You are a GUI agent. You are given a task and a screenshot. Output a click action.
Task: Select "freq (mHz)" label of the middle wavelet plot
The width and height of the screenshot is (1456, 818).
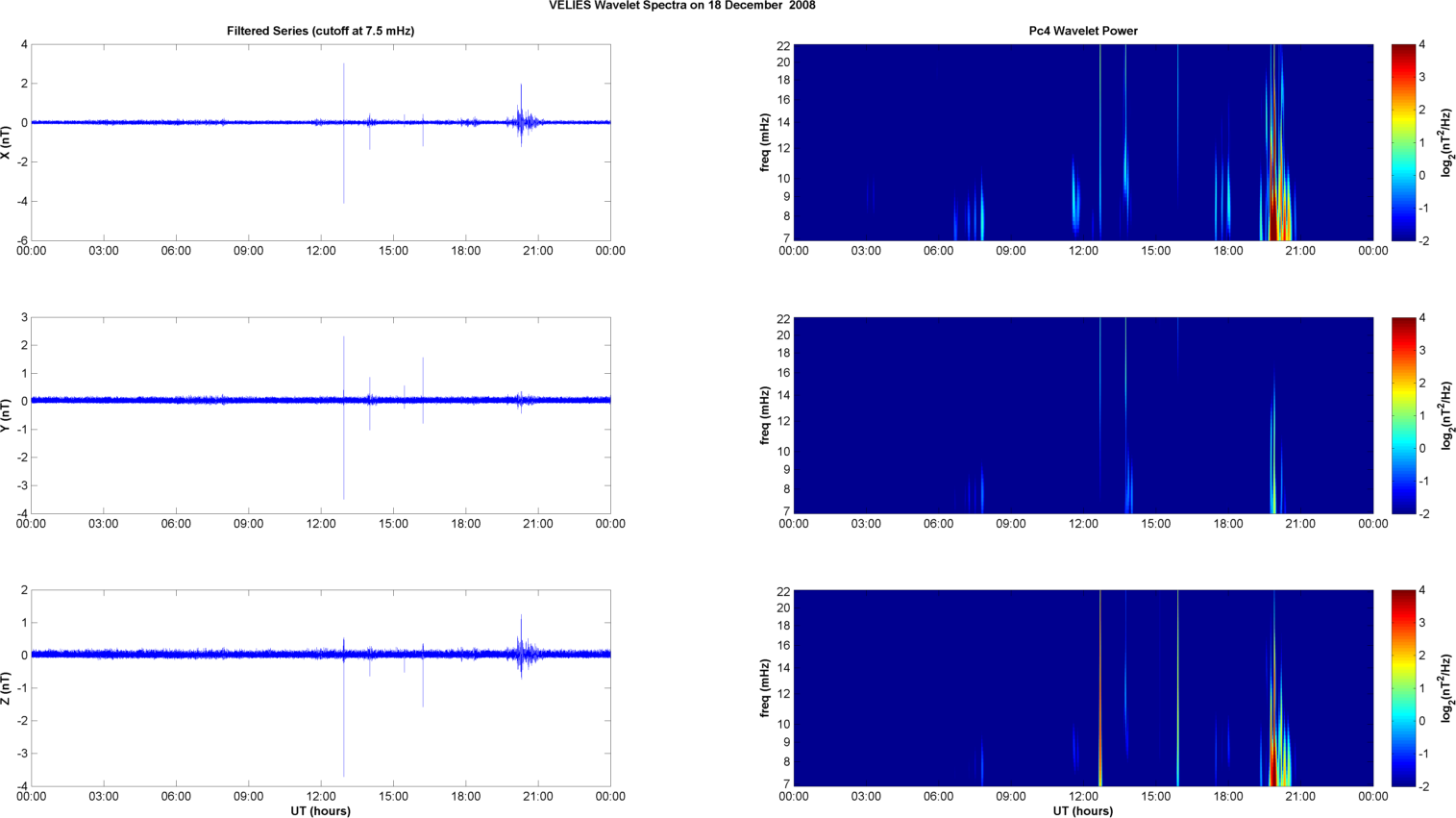(765, 415)
